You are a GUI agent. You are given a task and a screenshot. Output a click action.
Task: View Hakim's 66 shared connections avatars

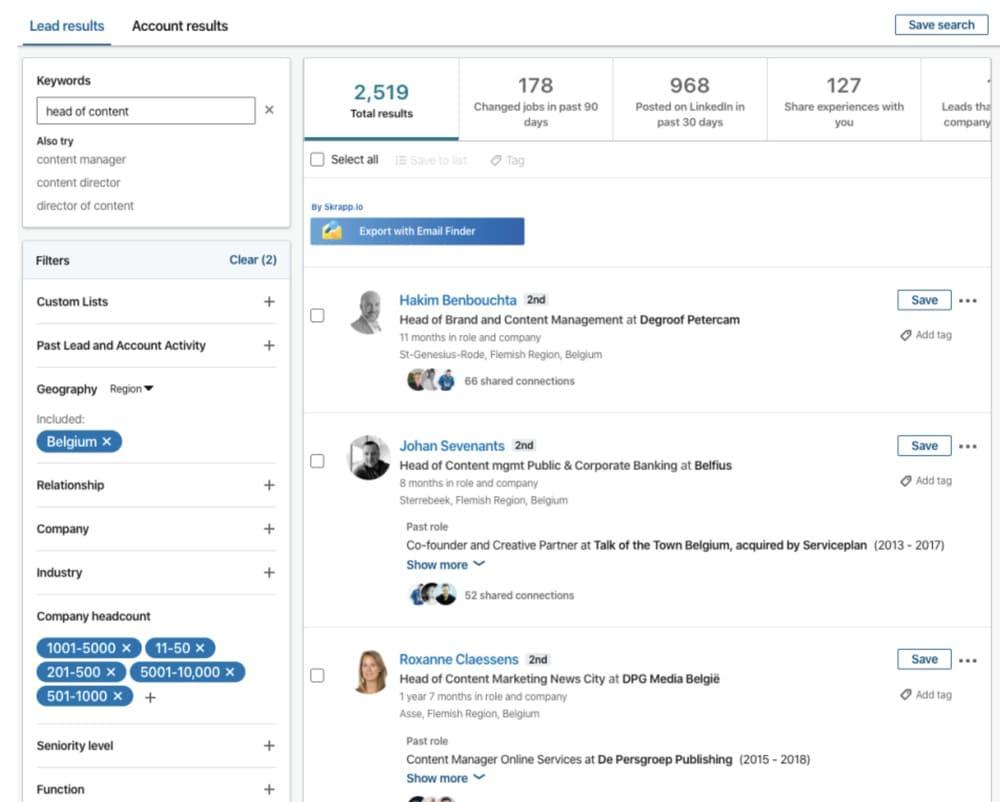[x=431, y=380]
